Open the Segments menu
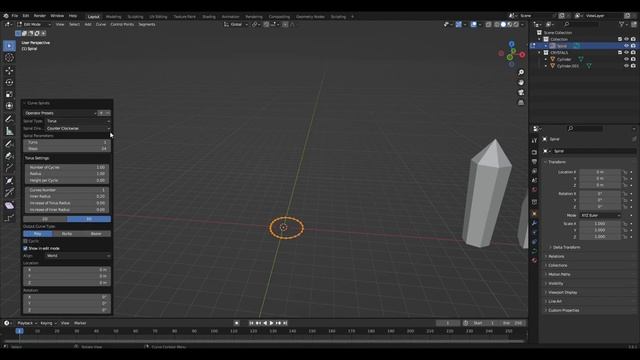The height and width of the screenshot is (360, 640). pyautogui.click(x=147, y=24)
